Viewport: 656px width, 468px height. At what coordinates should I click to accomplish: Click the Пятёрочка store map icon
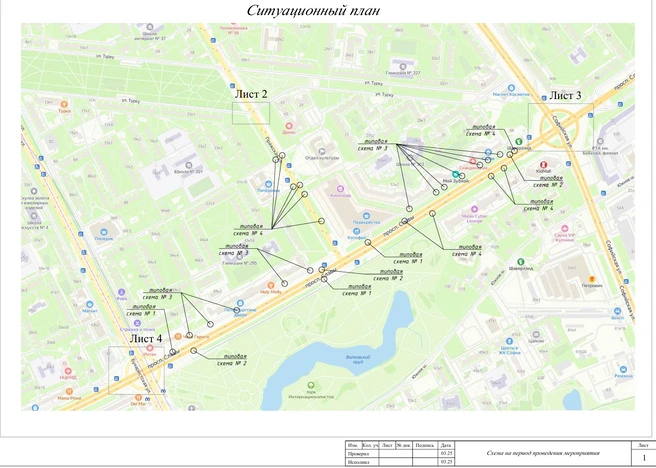point(268,184)
